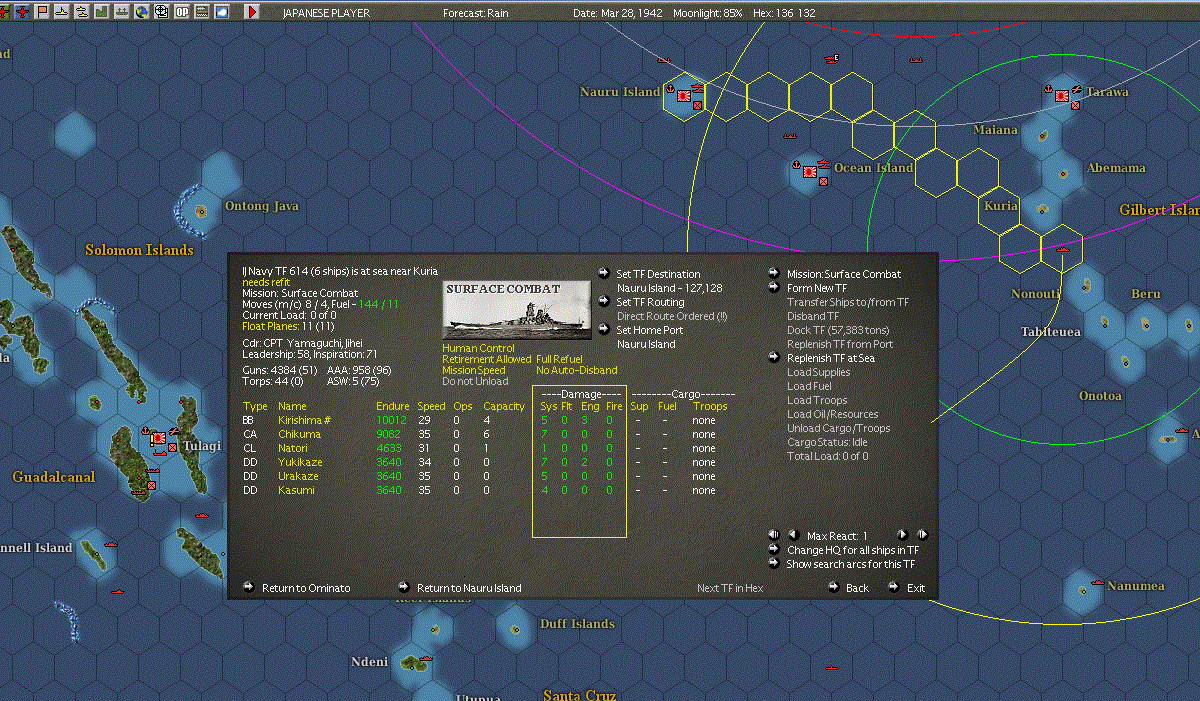Click arrow beside Set Home Port

604,329
